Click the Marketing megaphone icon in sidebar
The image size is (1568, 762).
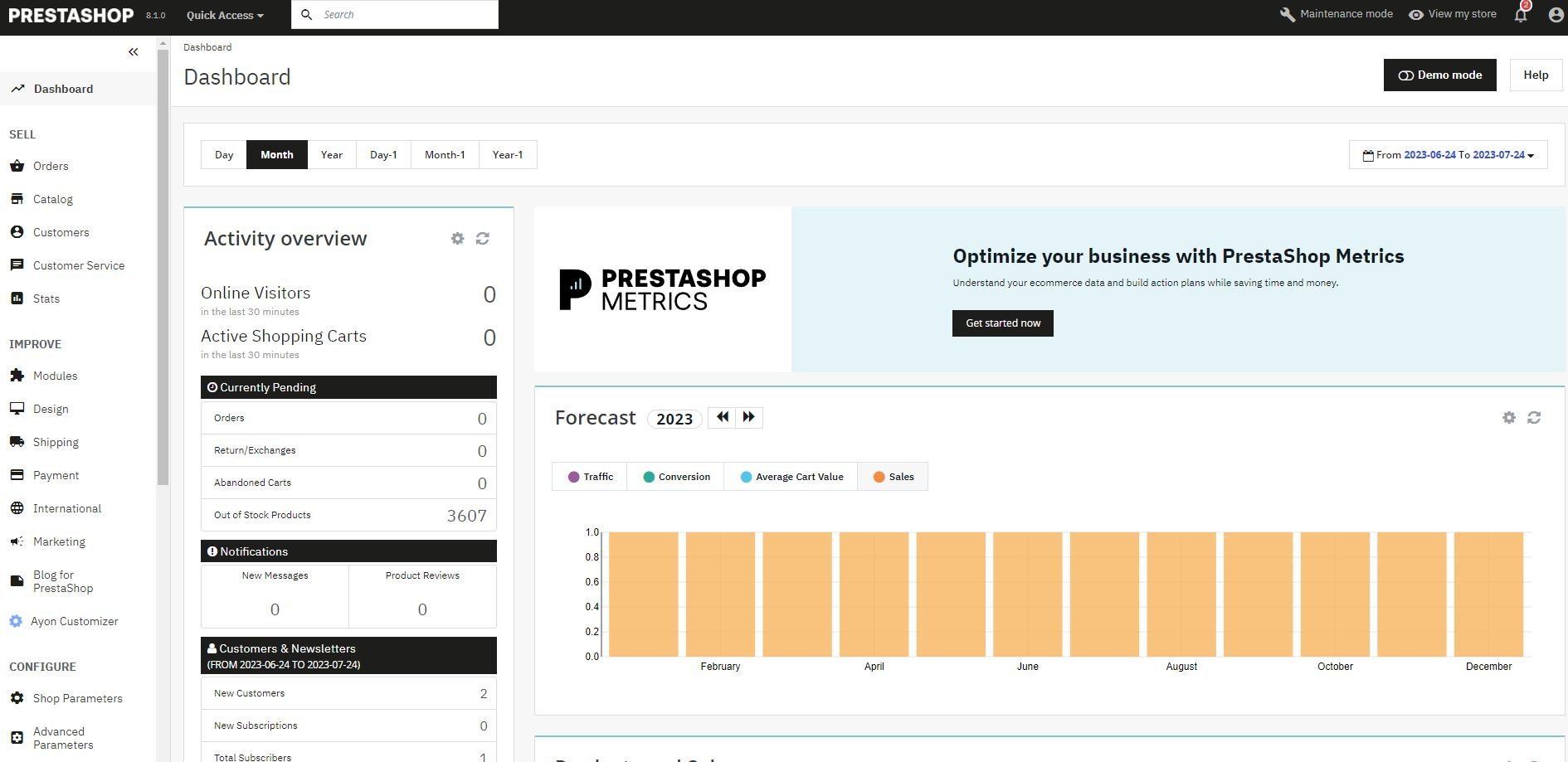[17, 541]
